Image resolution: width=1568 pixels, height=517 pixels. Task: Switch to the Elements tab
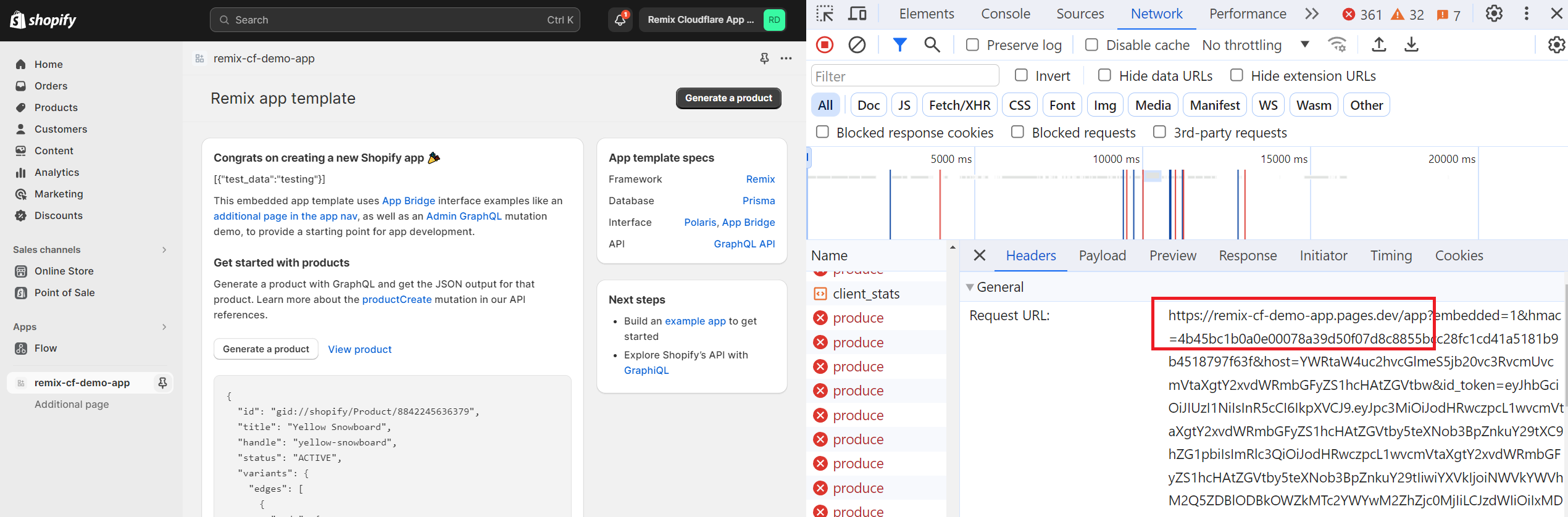click(926, 14)
